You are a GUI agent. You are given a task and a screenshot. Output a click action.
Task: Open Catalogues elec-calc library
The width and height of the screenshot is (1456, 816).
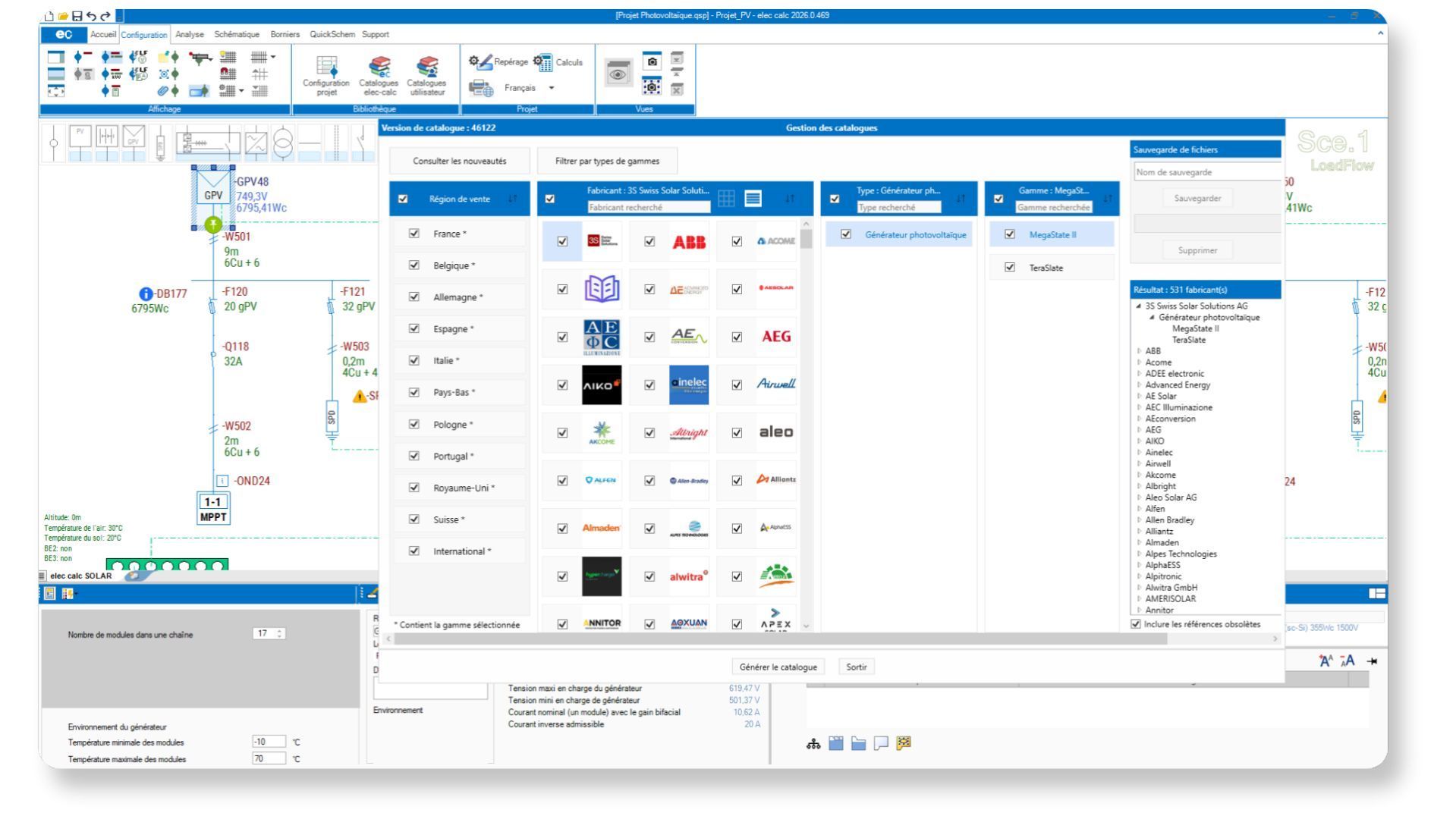[378, 75]
